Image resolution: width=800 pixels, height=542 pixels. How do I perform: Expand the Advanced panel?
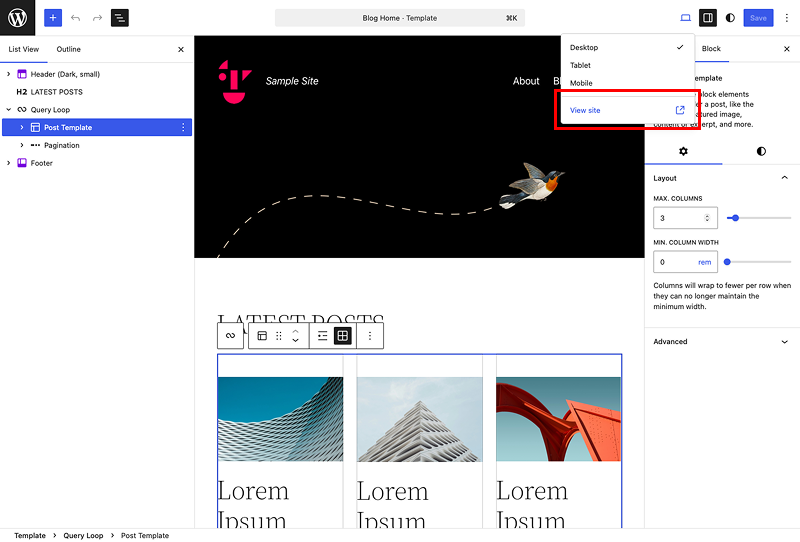[x=722, y=341]
